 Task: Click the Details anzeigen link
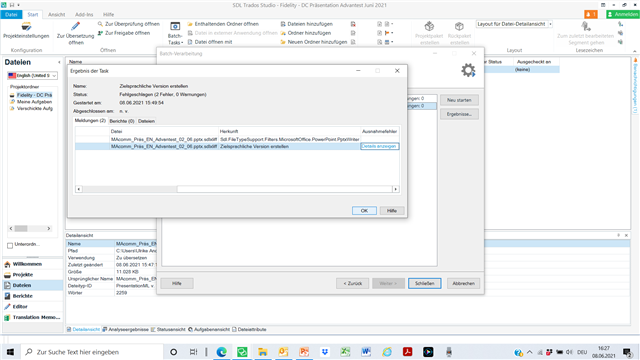pos(379,146)
